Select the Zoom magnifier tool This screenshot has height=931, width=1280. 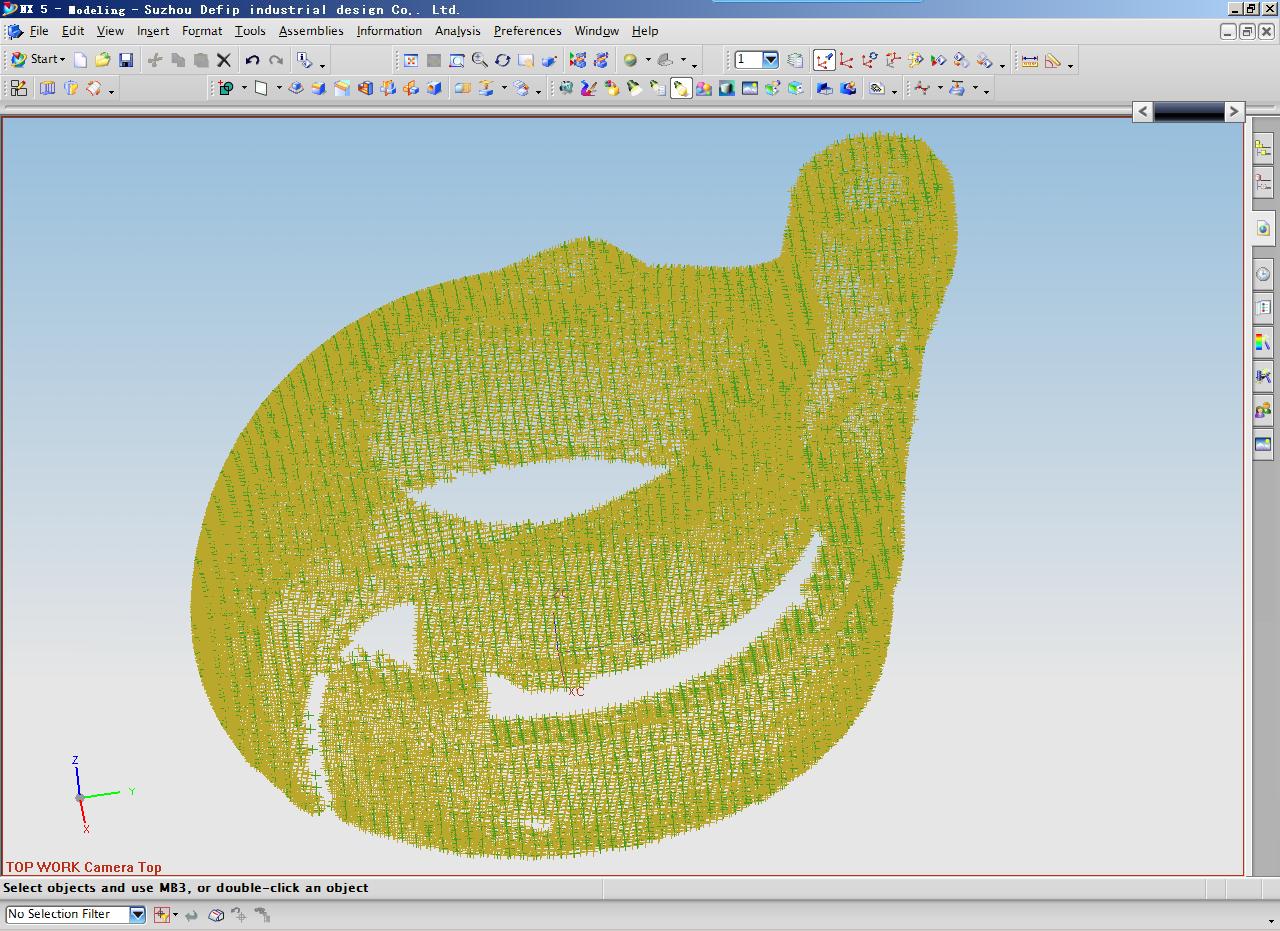click(x=480, y=60)
